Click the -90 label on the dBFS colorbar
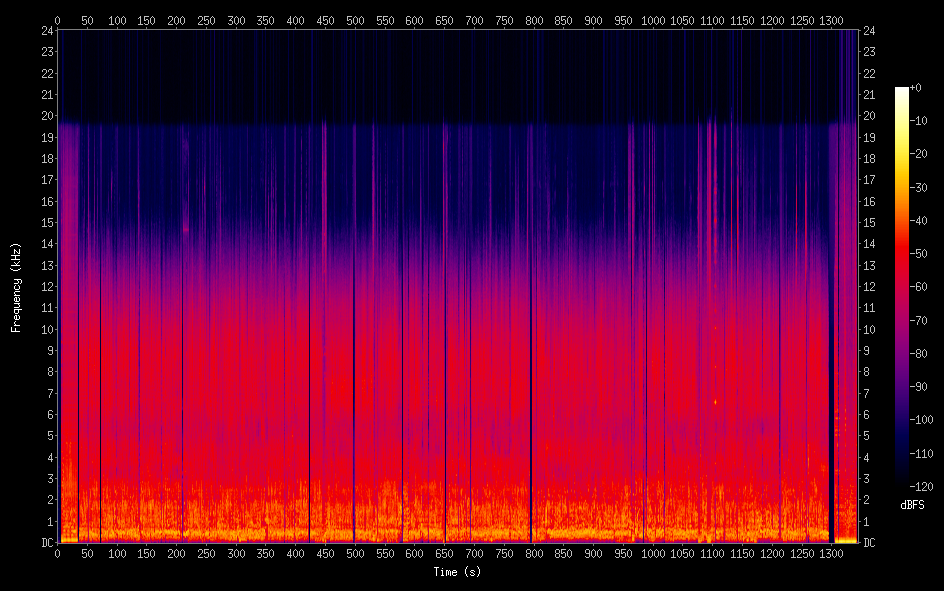 pyautogui.click(x=919, y=388)
